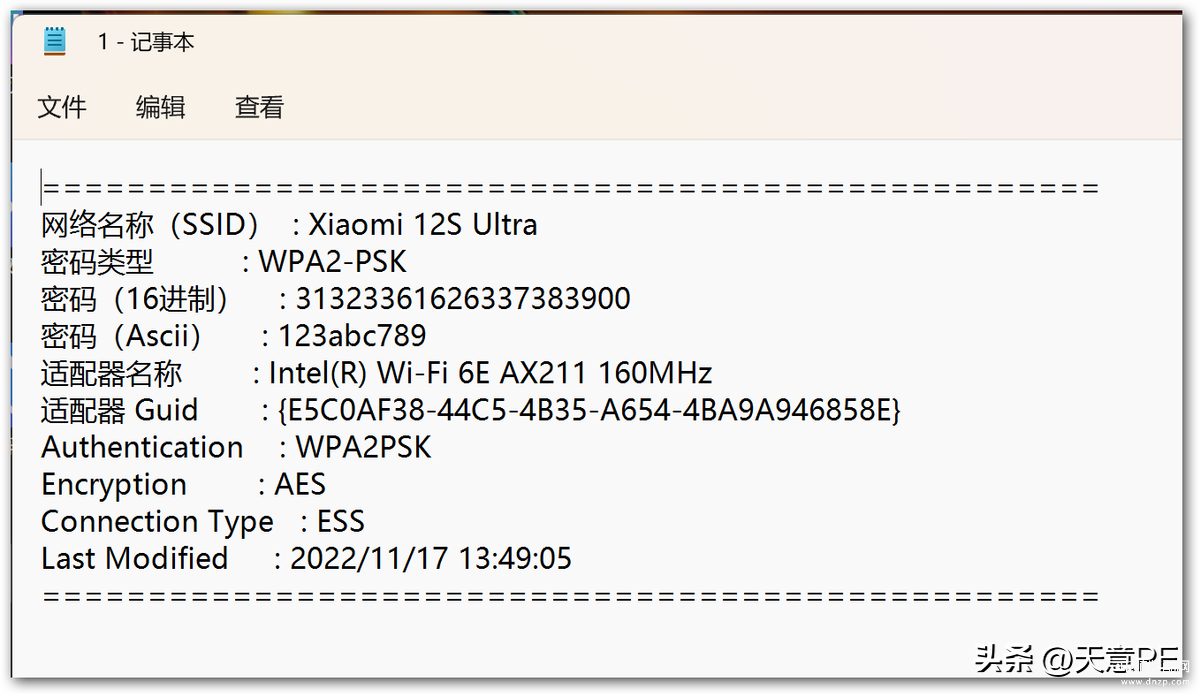Viewport: 1200px width, 695px height.
Task: Click the Notepad app icon in title bar
Action: click(x=54, y=41)
